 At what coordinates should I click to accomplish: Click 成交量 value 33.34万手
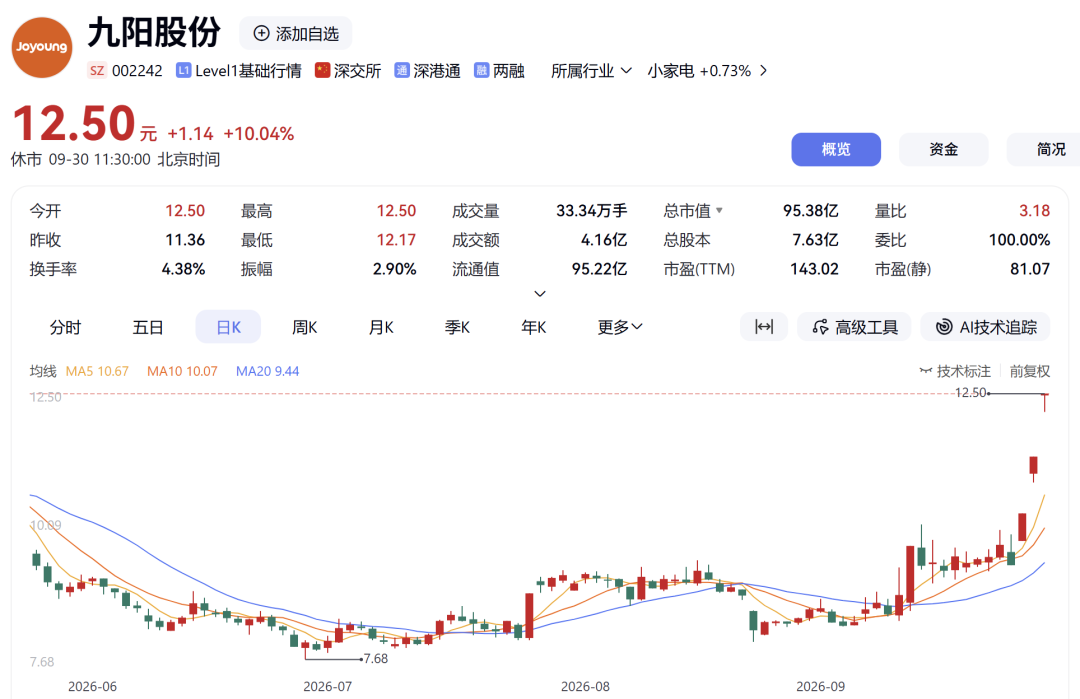point(592,210)
